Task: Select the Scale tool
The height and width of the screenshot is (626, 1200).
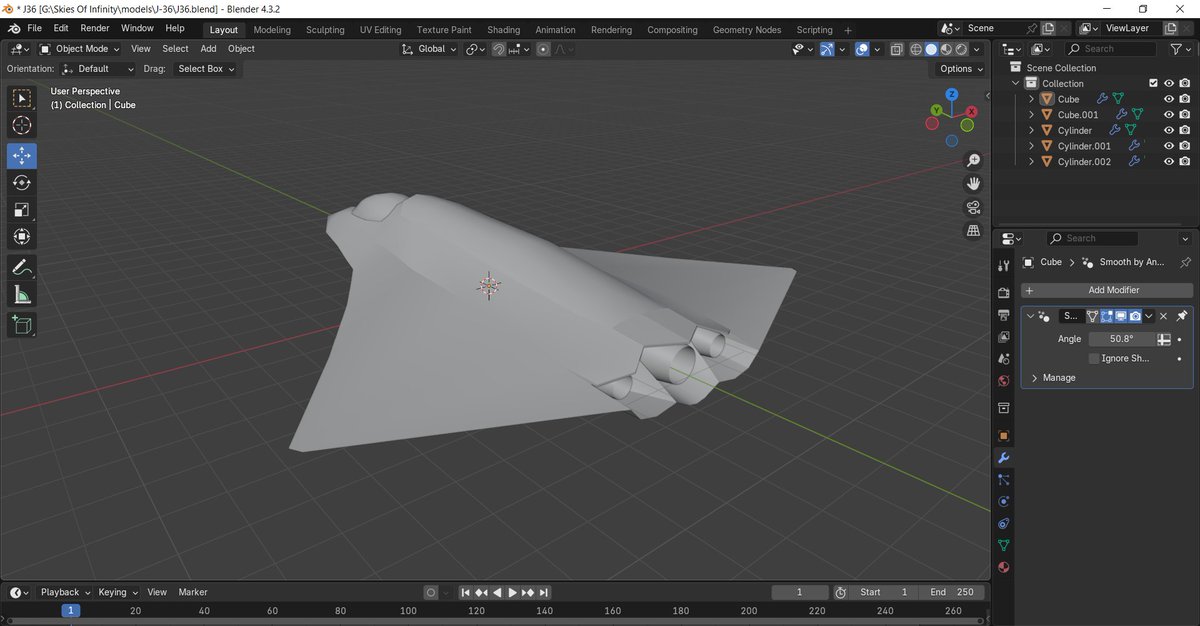Action: [x=21, y=209]
